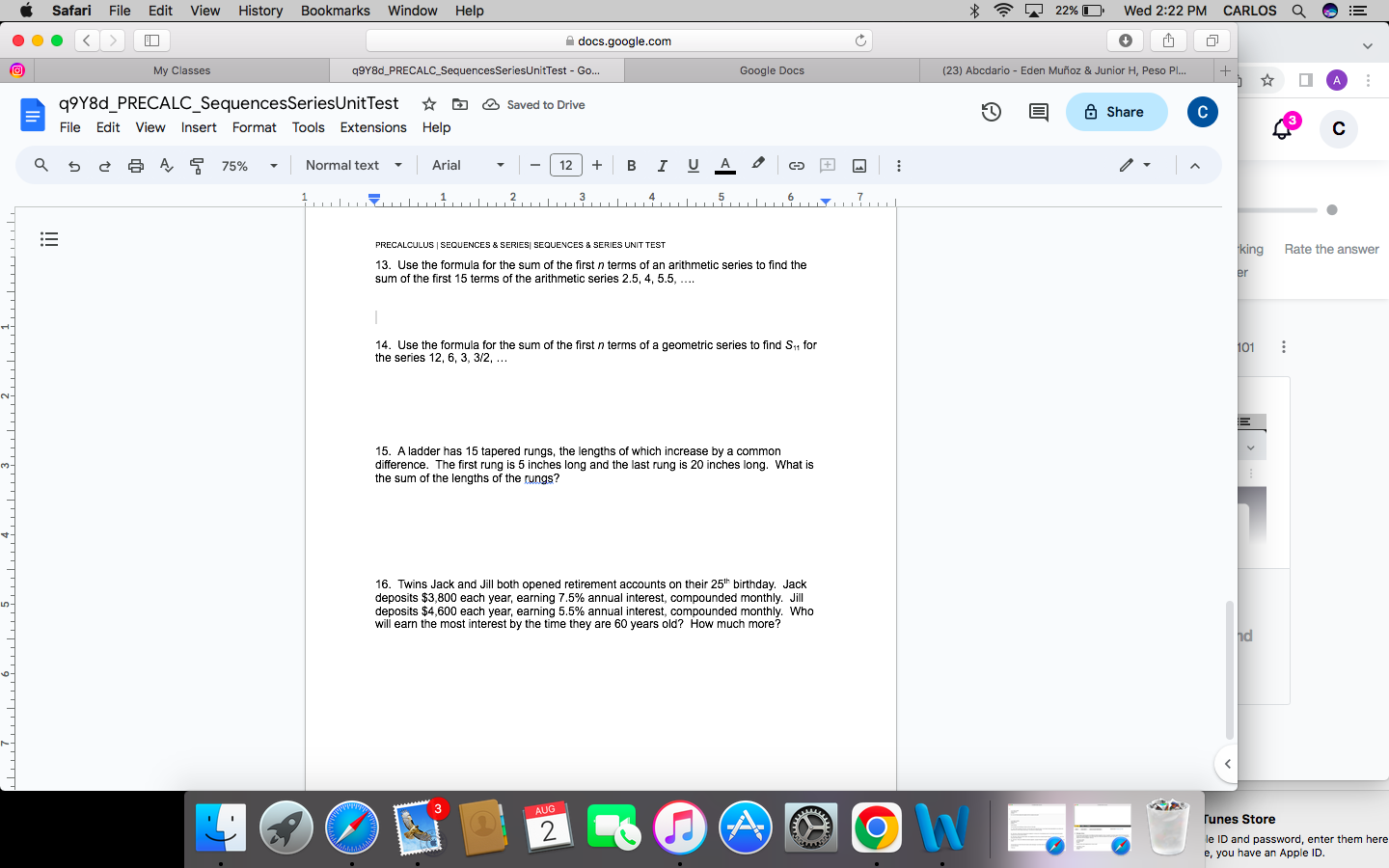
Task: Open the paragraph styles dropdown
Action: 353,165
